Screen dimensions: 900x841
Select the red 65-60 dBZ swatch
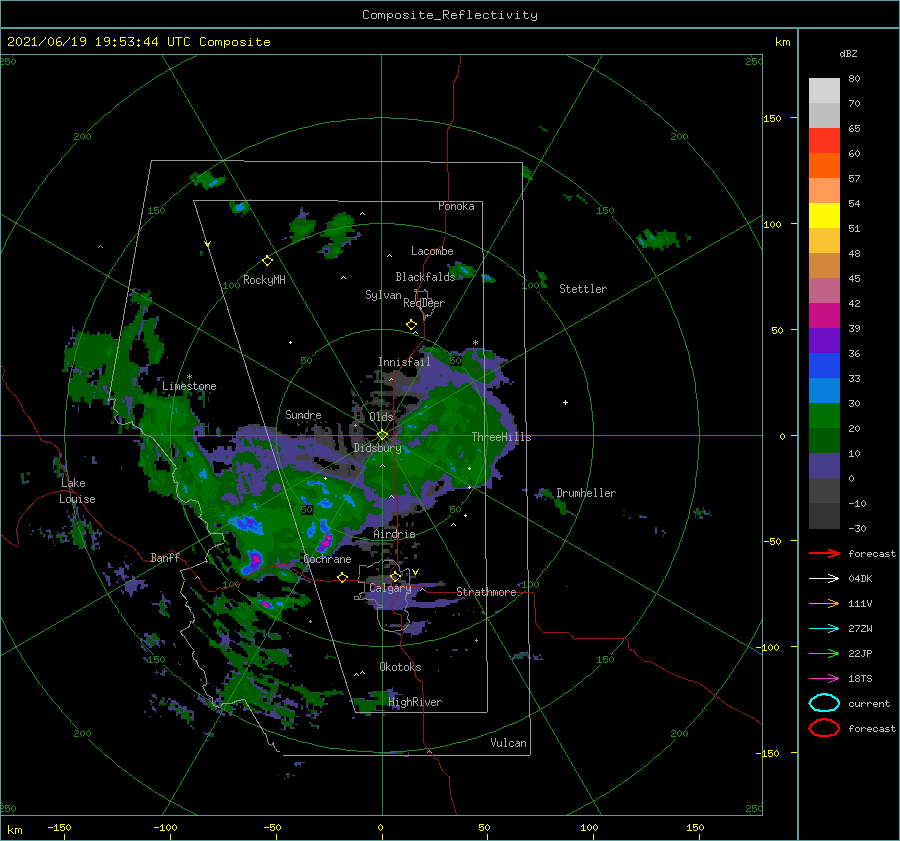point(824,141)
